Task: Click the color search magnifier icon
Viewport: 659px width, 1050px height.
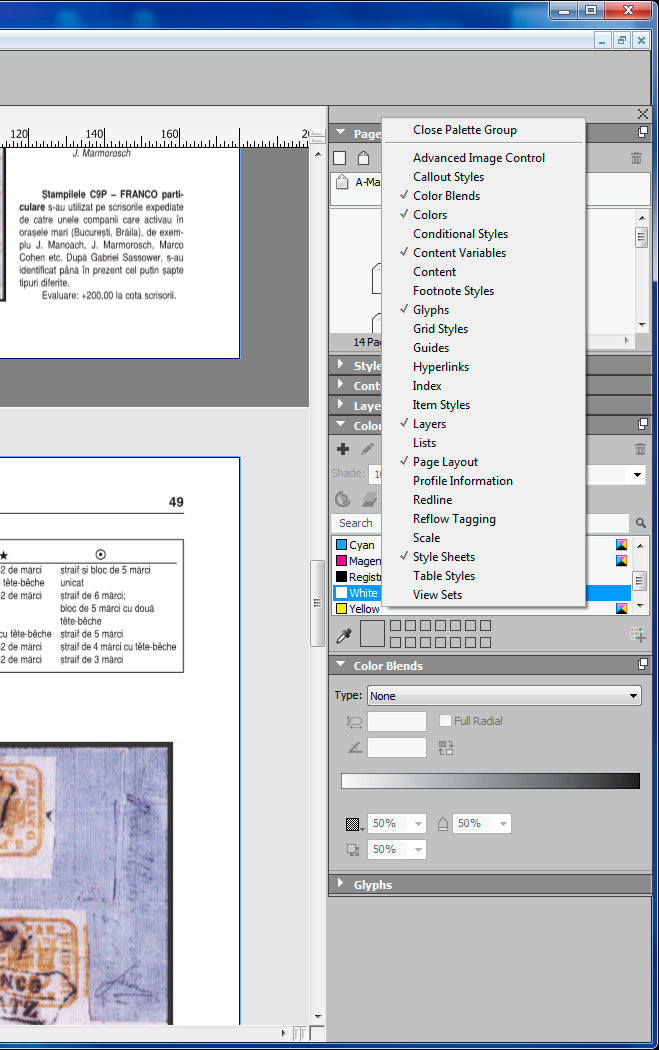Action: click(x=640, y=523)
